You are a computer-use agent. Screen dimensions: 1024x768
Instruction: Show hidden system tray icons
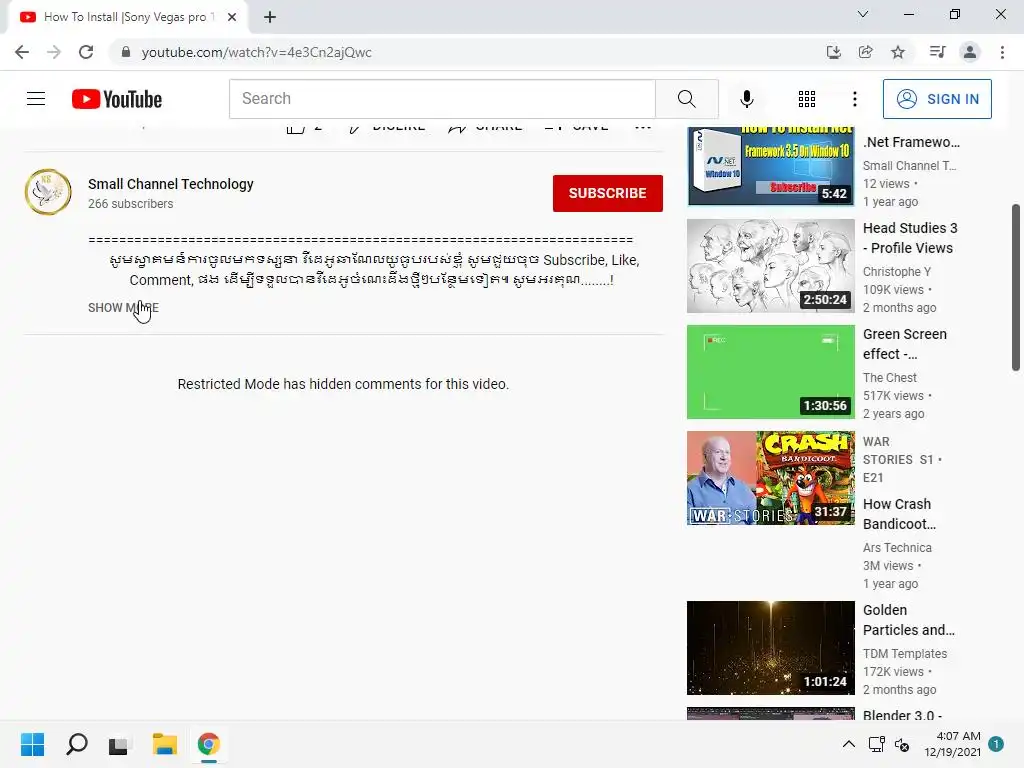[x=848, y=744]
